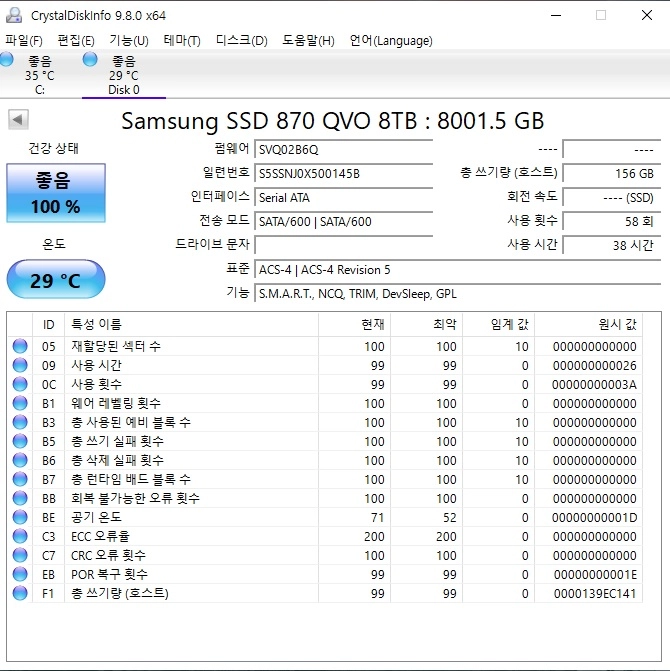Click the interface field Serial ATA
670x671 pixels.
[344, 198]
